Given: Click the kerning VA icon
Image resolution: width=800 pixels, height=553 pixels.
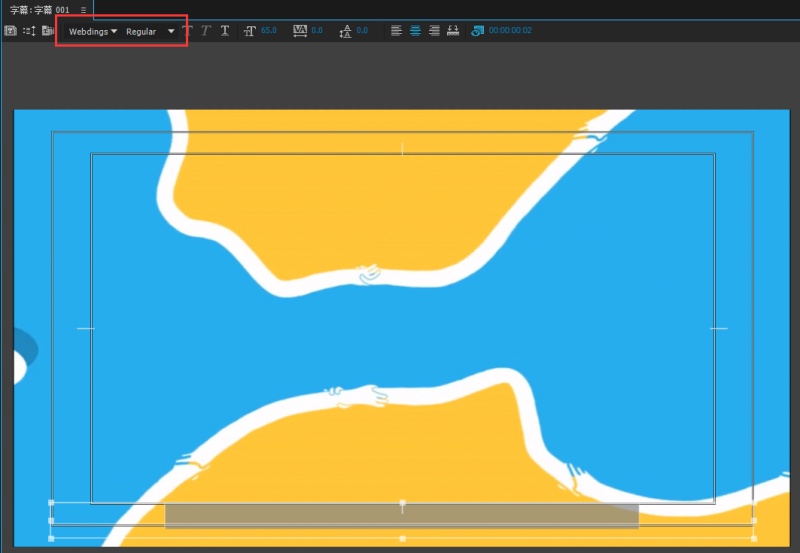Looking at the screenshot, I should coord(300,31).
